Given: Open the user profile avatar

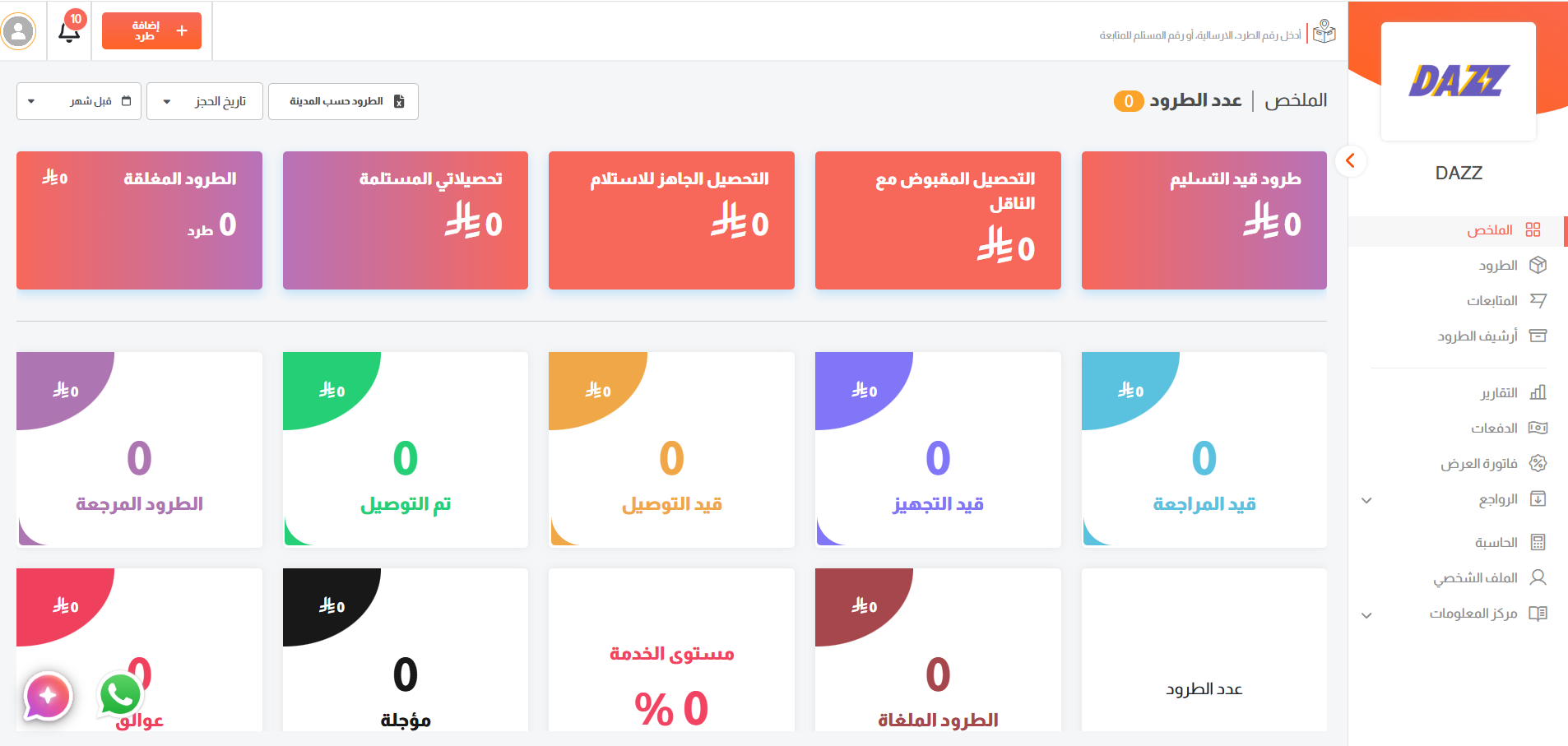Looking at the screenshot, I should [x=18, y=32].
